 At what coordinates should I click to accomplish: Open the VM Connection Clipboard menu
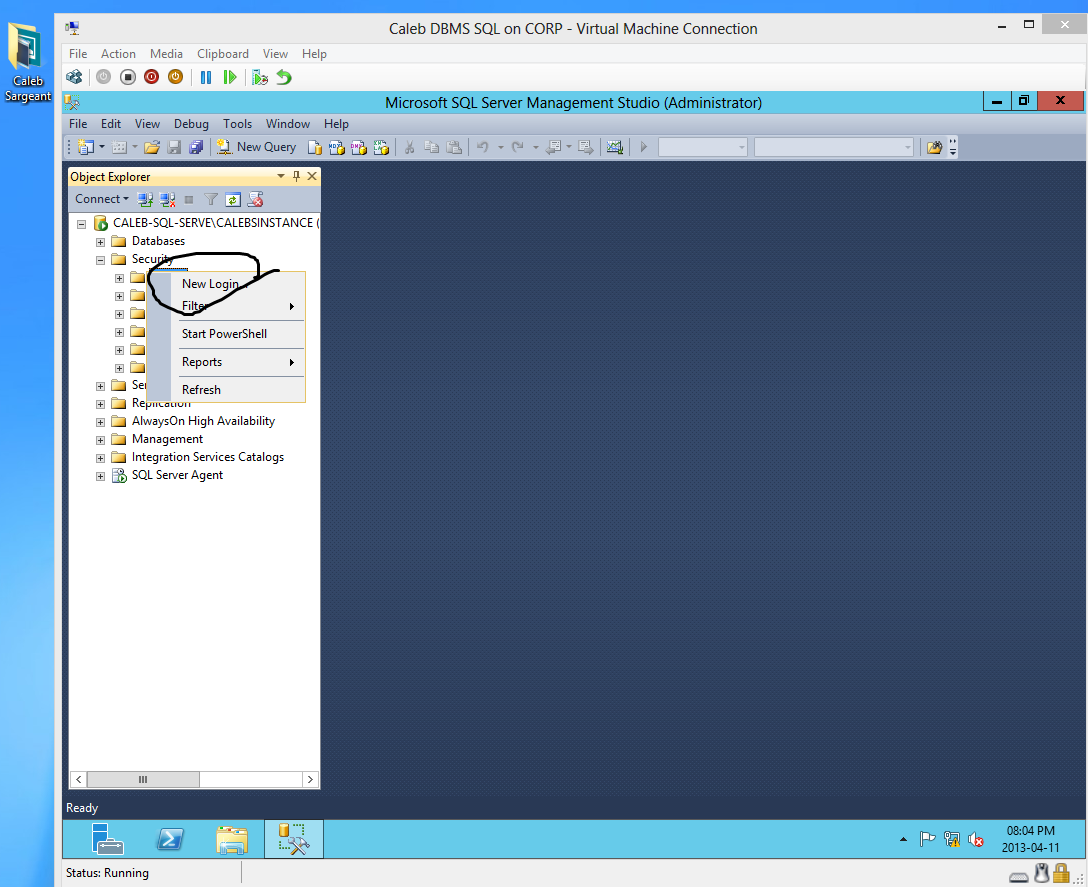click(223, 53)
